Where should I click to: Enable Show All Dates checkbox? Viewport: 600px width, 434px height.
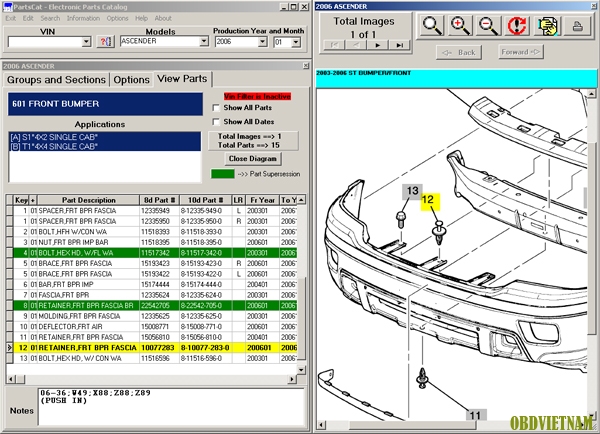click(216, 122)
